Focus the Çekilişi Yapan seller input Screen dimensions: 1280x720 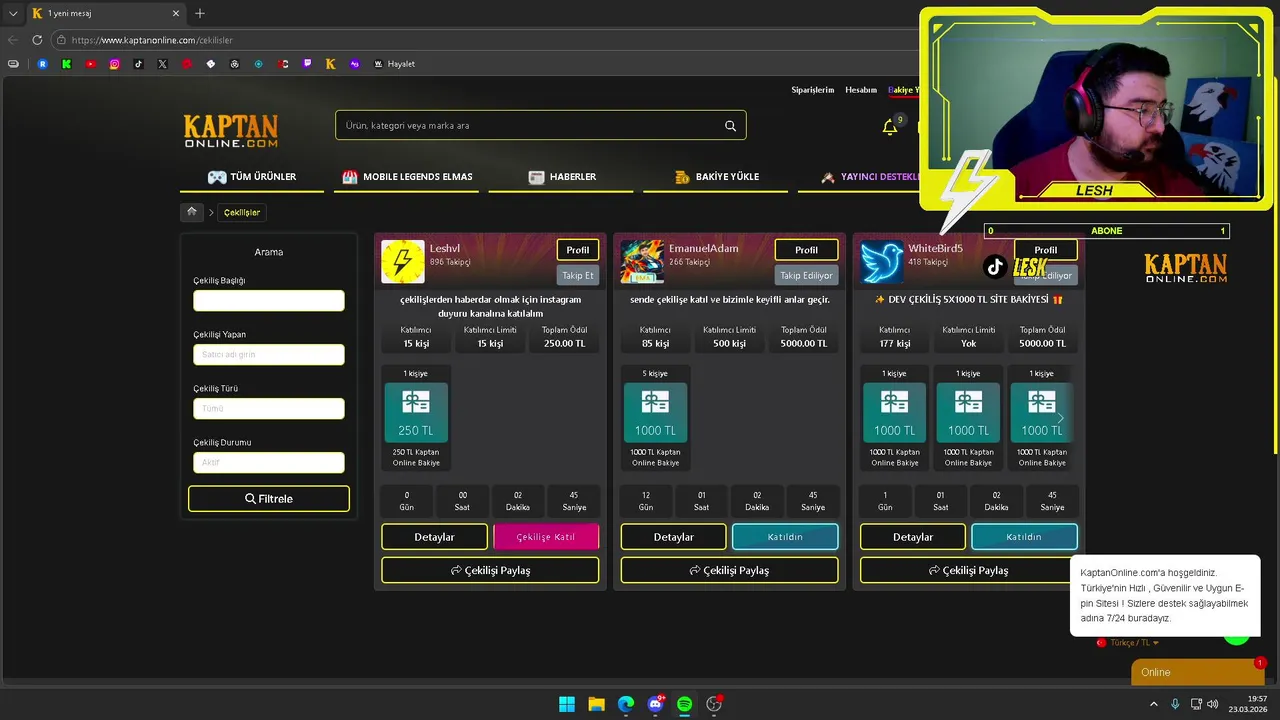click(x=269, y=355)
